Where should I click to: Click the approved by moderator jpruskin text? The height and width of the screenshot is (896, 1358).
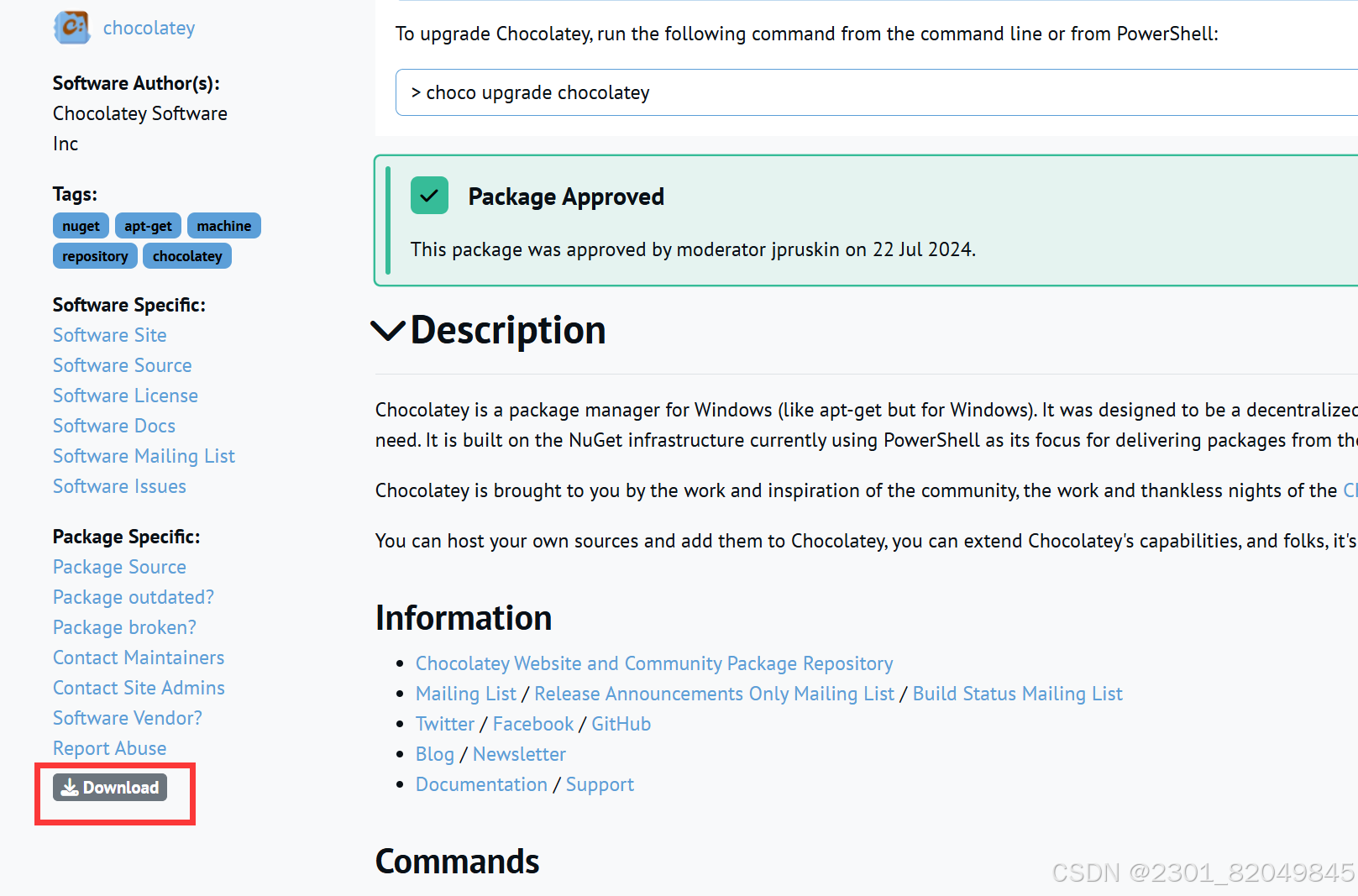[x=693, y=249]
